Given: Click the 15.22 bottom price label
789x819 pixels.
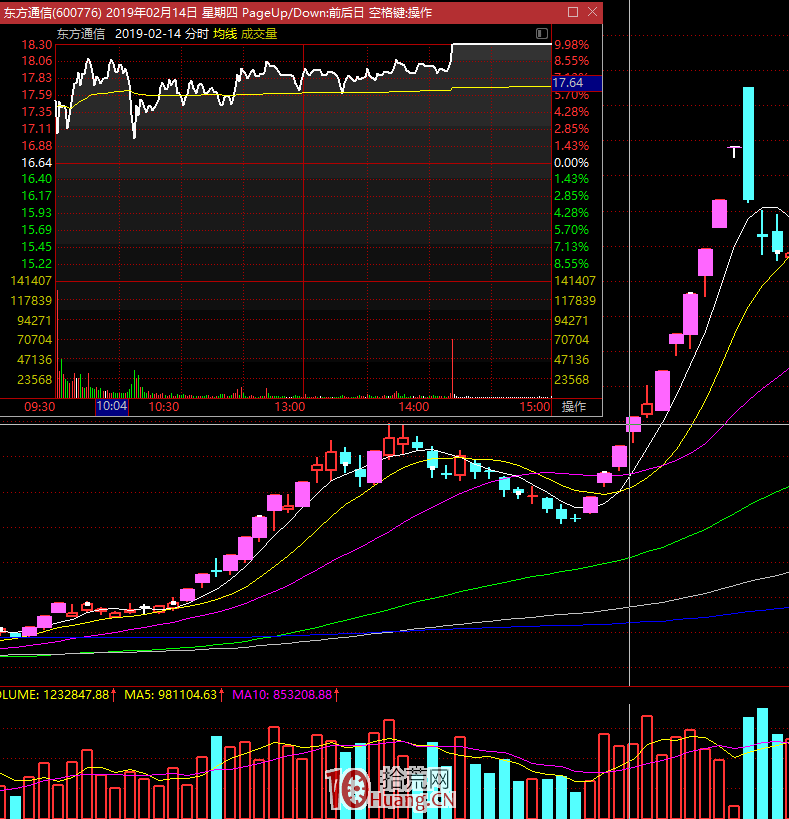Looking at the screenshot, I should tap(37, 264).
